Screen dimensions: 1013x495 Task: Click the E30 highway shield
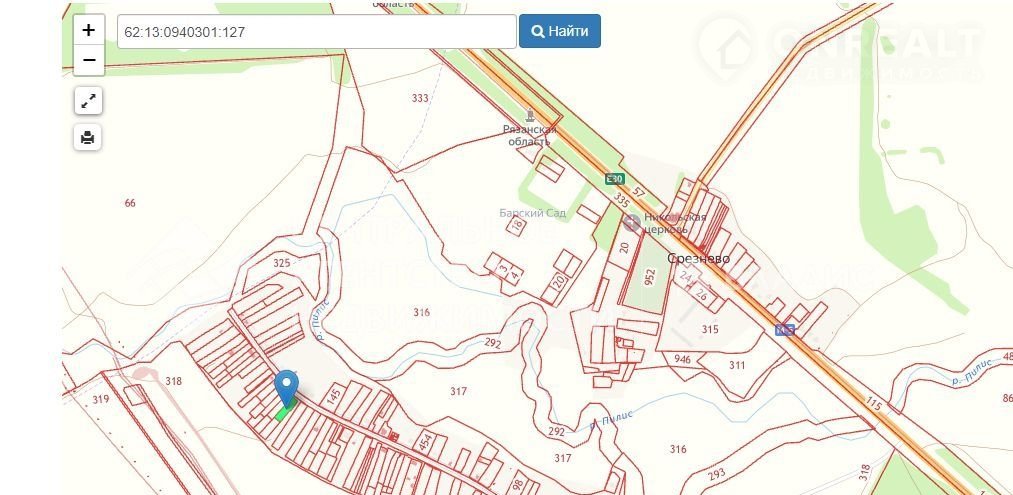pos(614,179)
